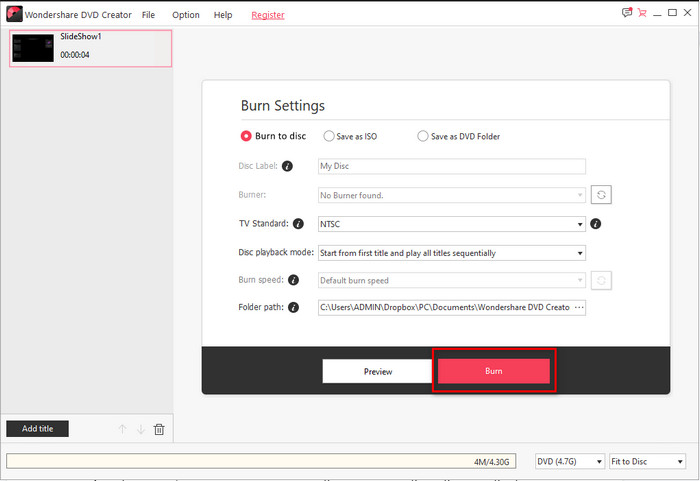Click the disc capacity usage bar

click(x=261, y=461)
